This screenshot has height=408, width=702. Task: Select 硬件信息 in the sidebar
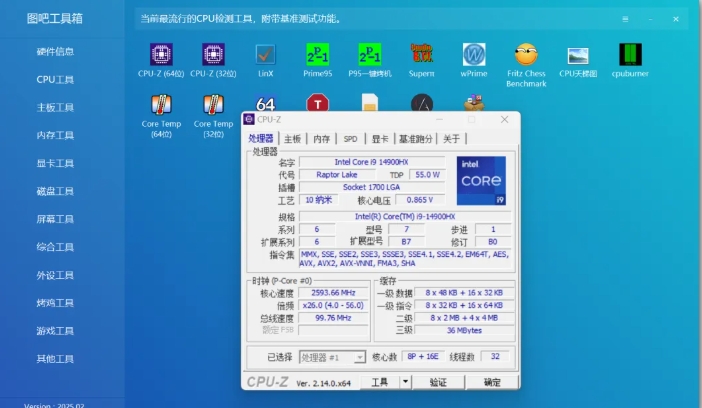(x=55, y=52)
